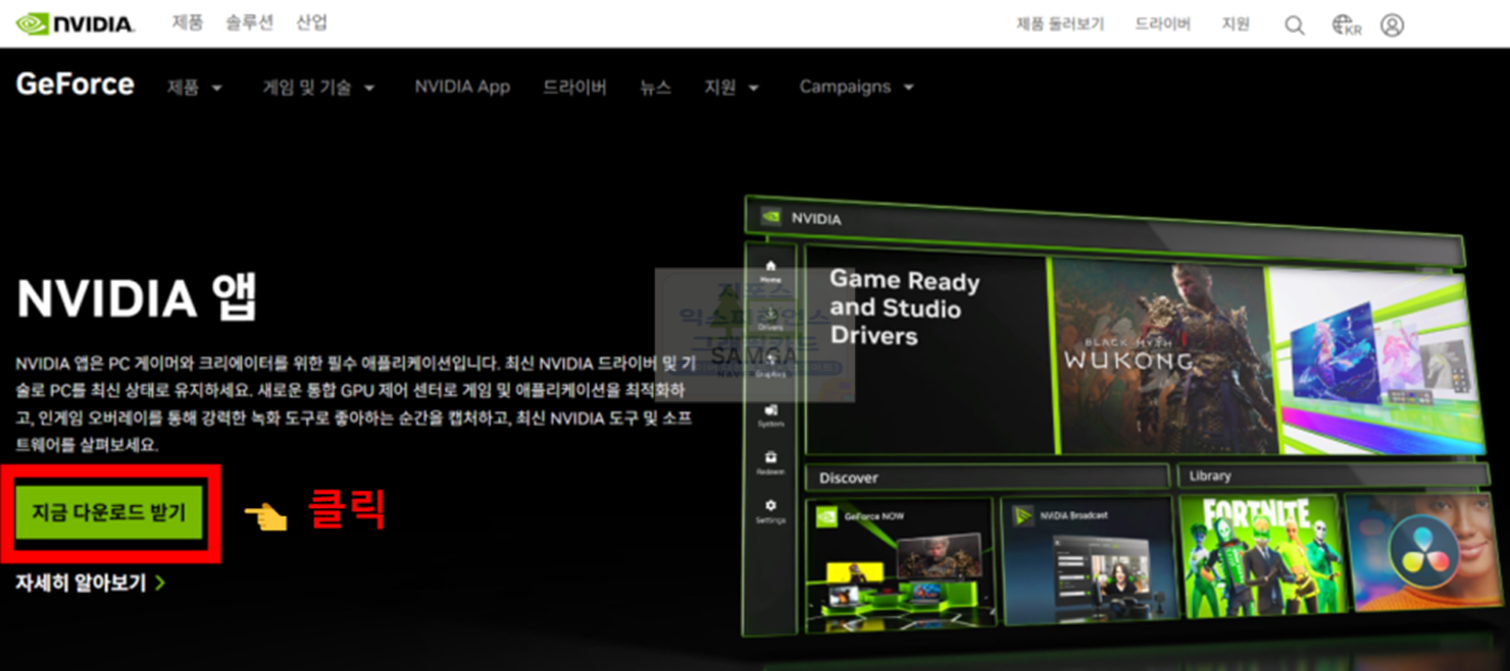The height and width of the screenshot is (671, 1510).
Task: Open the user account profile icon
Action: (x=1392, y=25)
